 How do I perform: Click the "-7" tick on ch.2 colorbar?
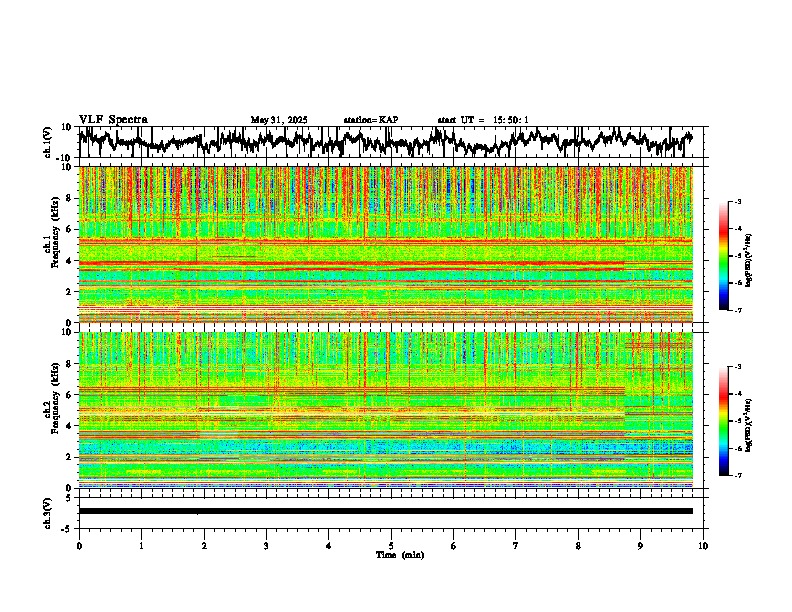[x=737, y=475]
